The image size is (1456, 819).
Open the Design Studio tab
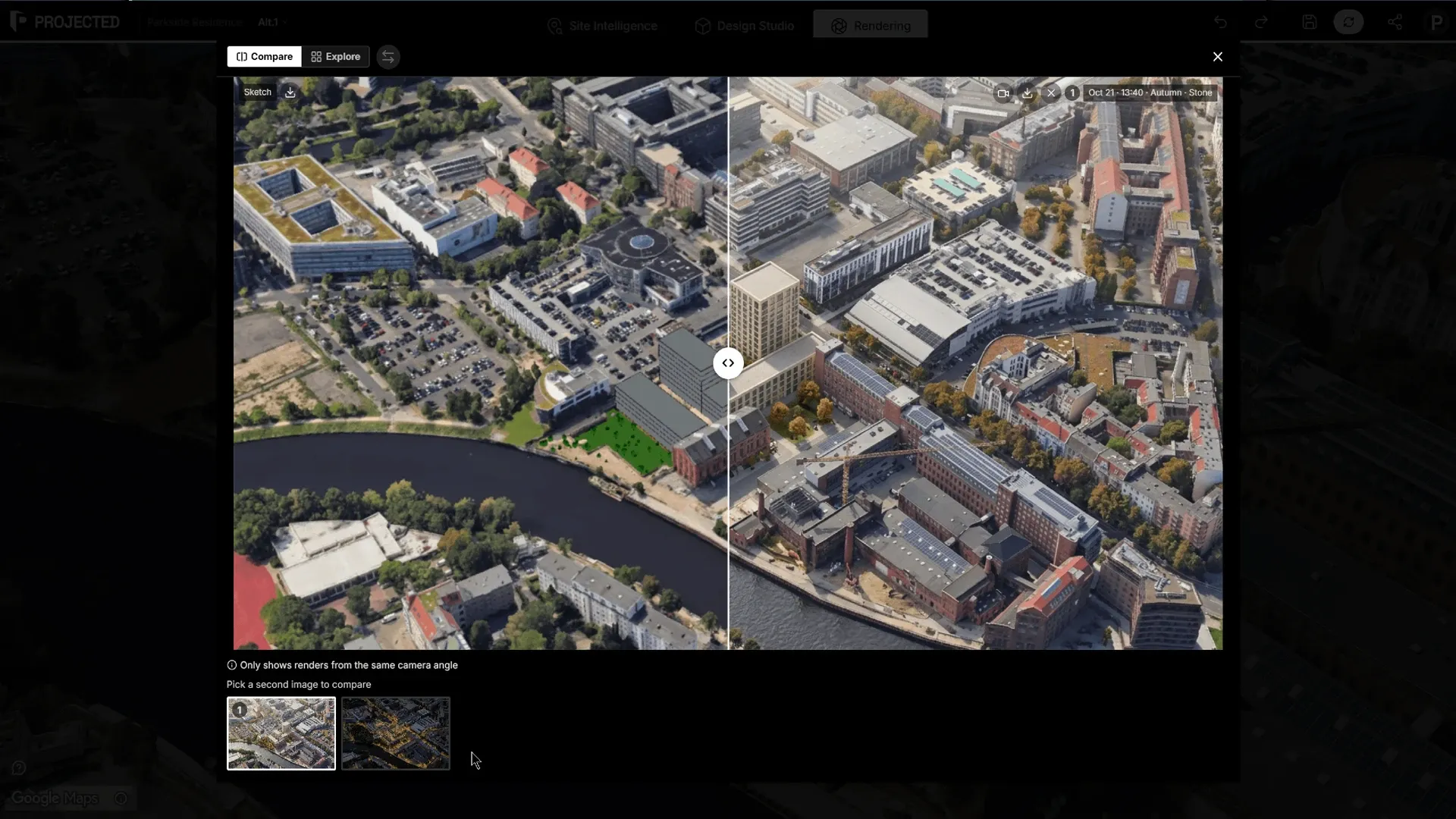(x=745, y=26)
